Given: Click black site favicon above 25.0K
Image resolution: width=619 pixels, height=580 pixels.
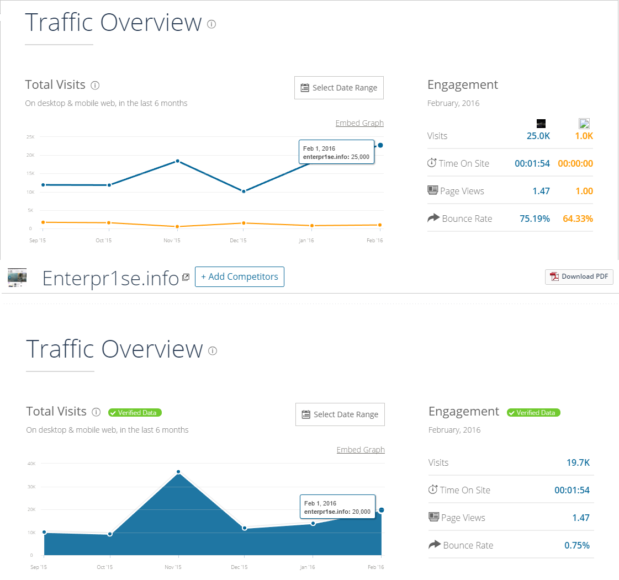Looking at the screenshot, I should 541,124.
